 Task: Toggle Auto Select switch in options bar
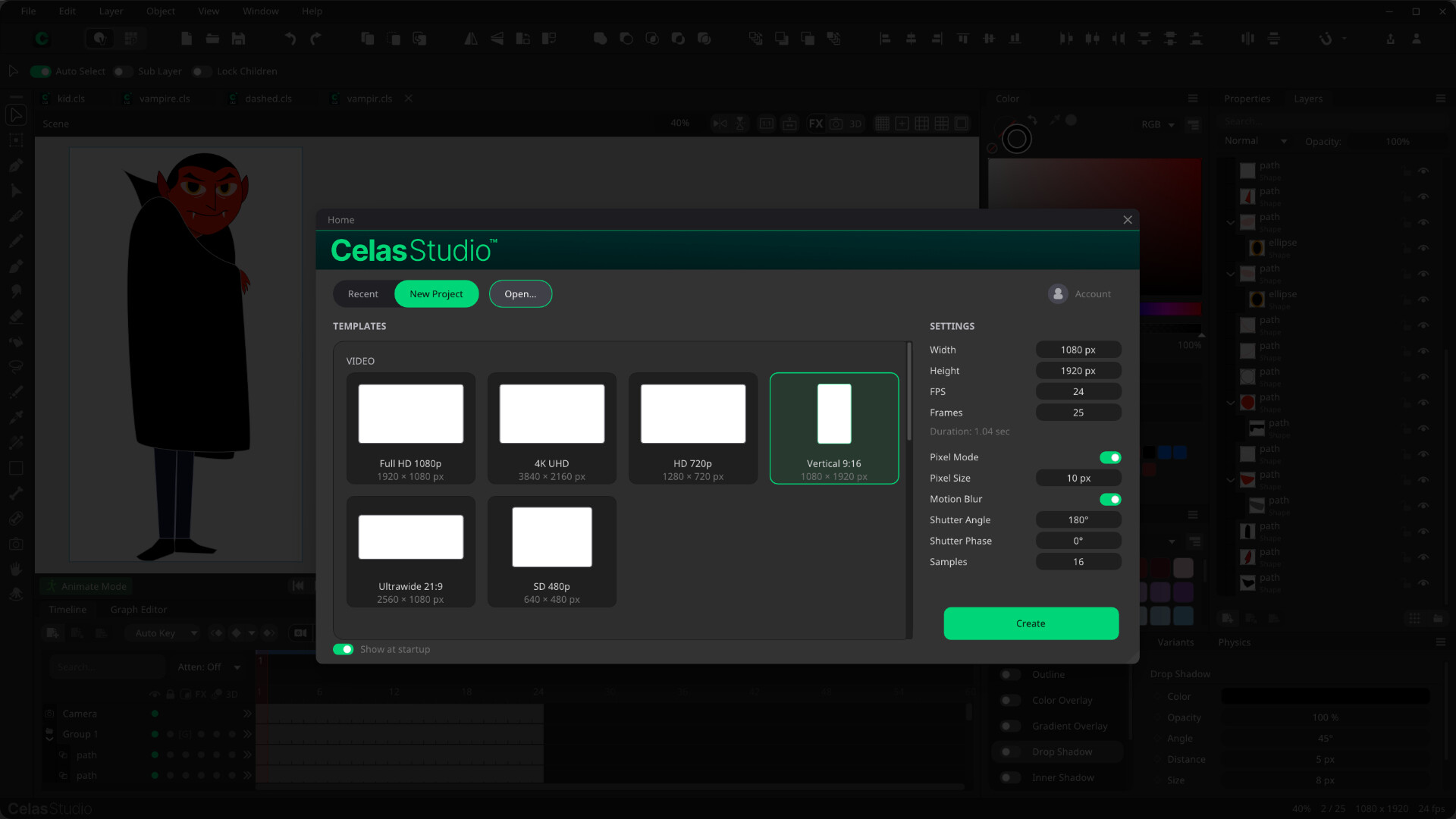(40, 71)
